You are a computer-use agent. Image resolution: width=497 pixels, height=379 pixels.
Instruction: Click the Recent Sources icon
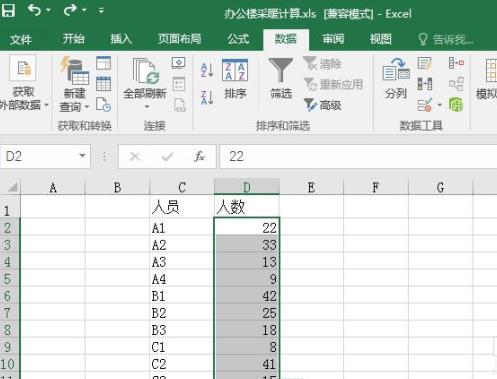[x=103, y=104]
